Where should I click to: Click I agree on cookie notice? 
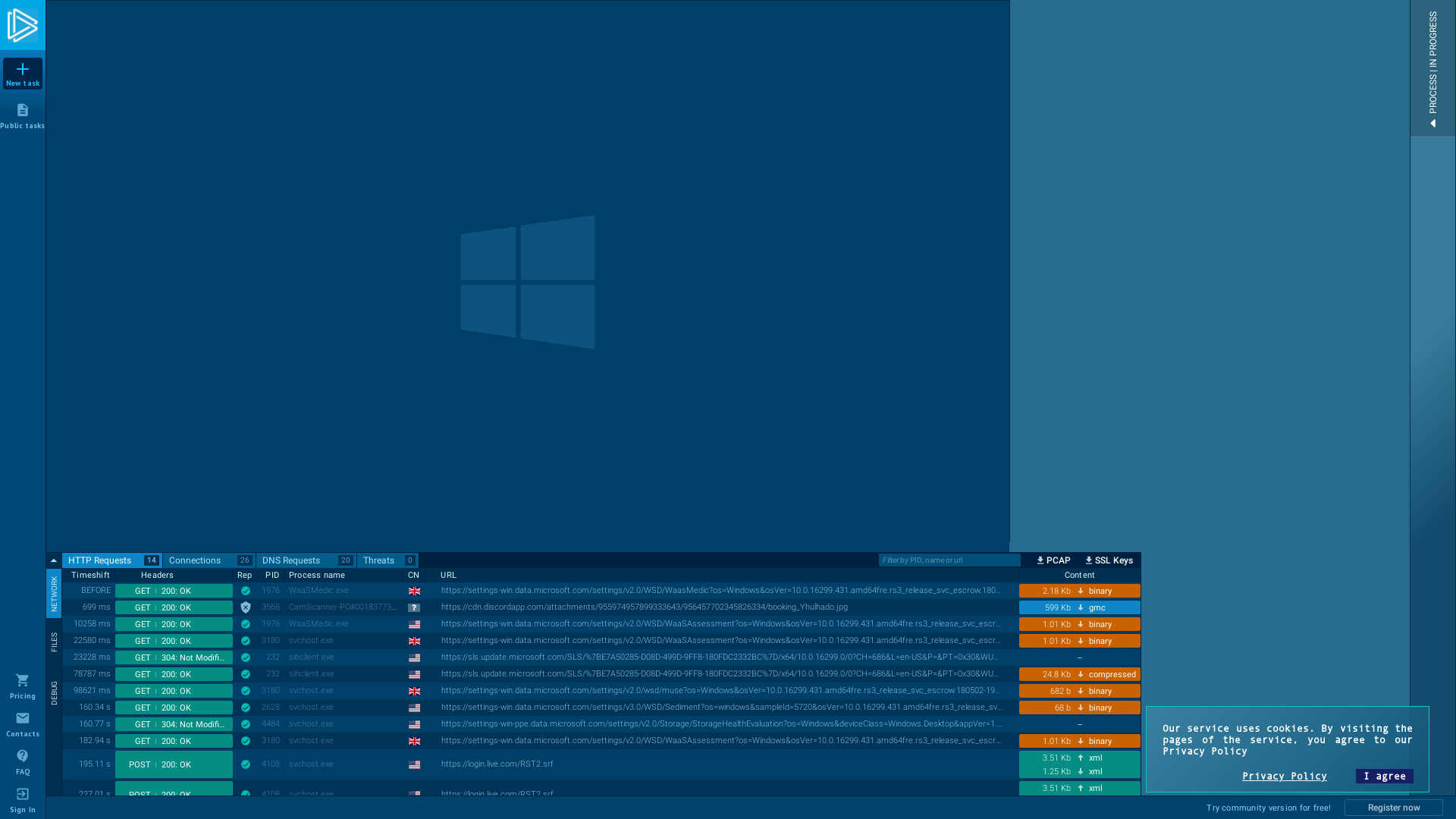1384,776
